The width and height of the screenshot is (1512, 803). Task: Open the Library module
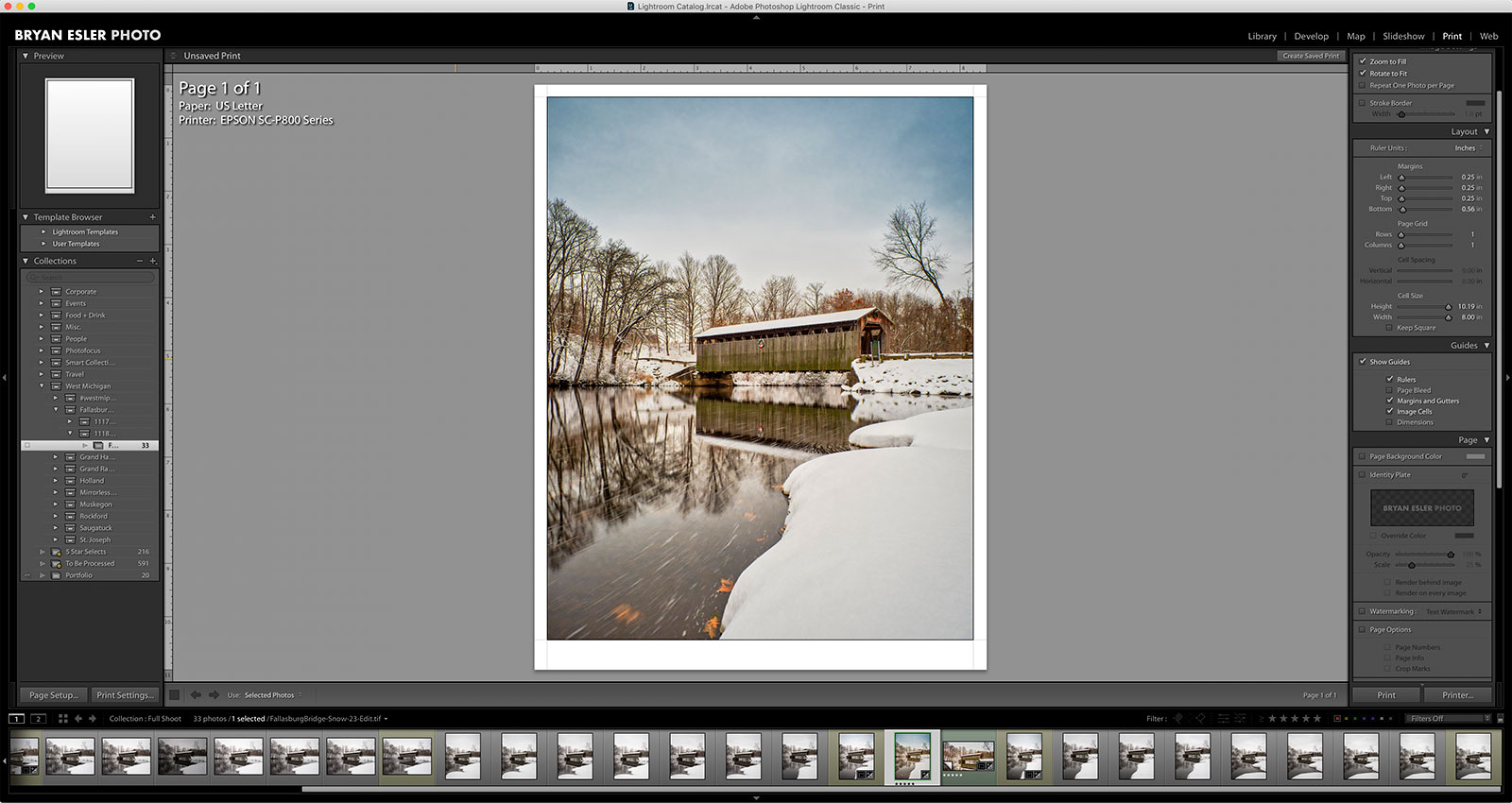[1262, 36]
